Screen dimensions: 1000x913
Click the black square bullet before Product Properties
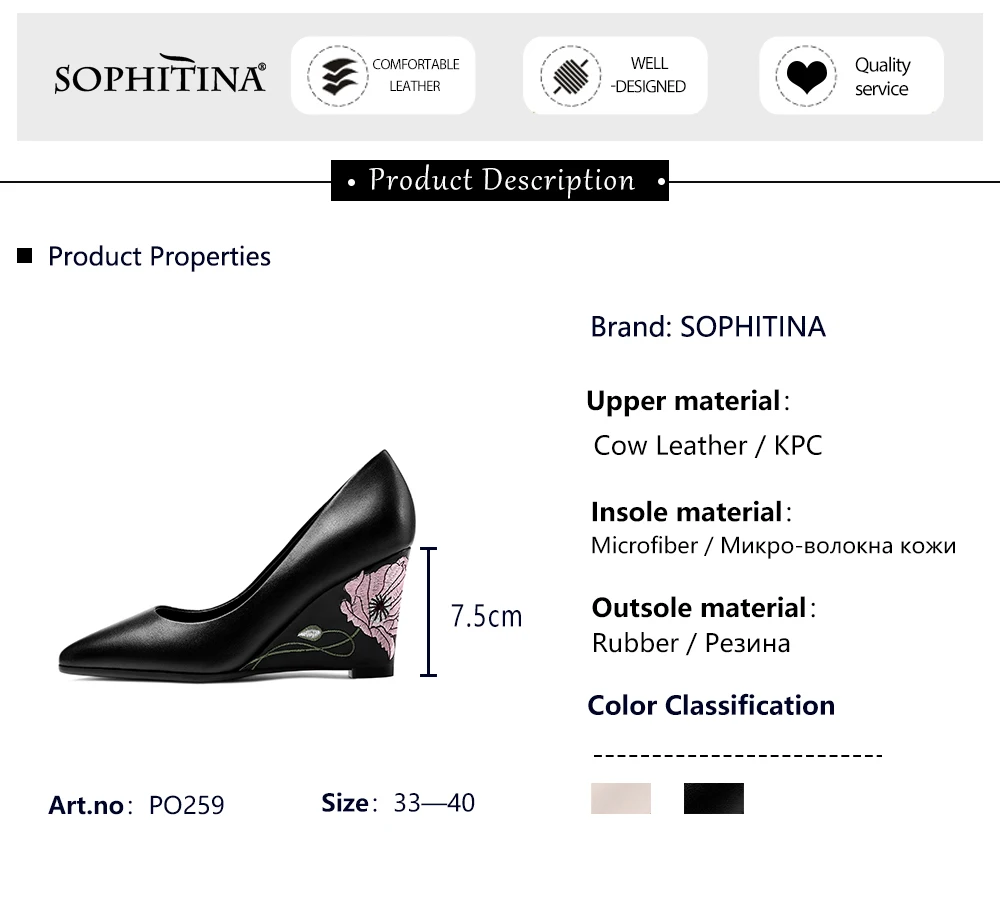pyautogui.click(x=25, y=256)
